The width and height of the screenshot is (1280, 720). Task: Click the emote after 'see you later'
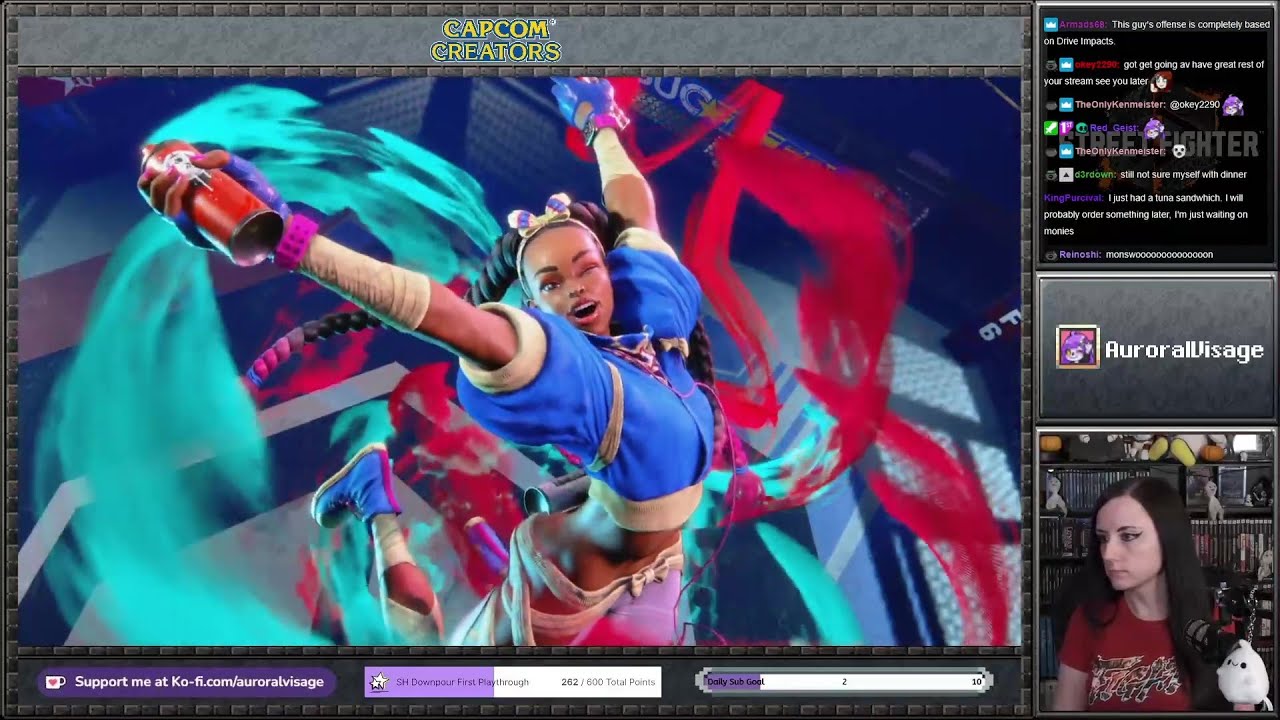(x=1162, y=82)
